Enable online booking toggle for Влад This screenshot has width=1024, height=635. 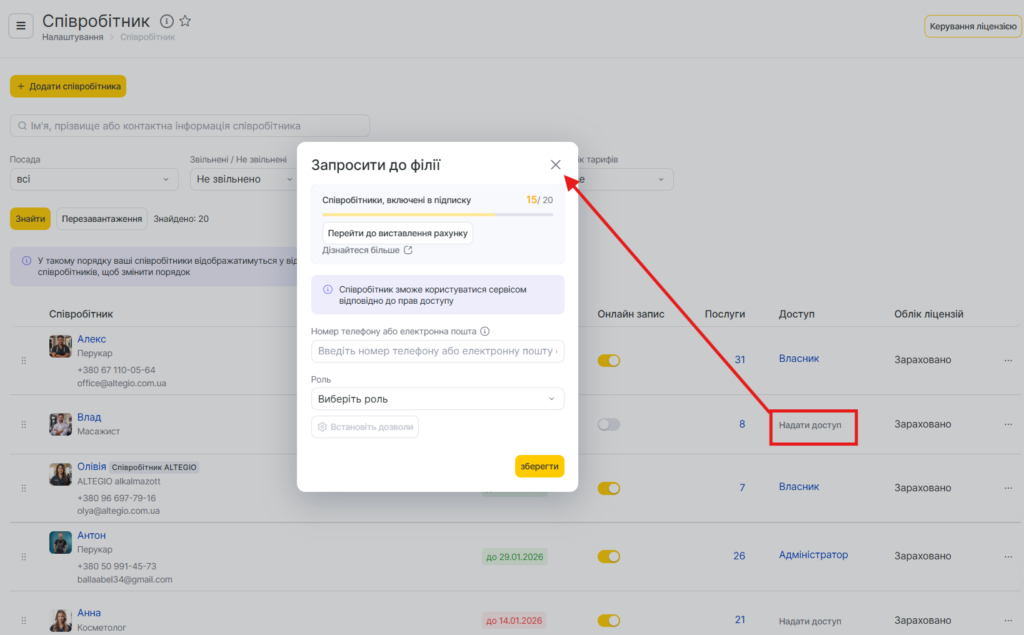[x=608, y=424]
